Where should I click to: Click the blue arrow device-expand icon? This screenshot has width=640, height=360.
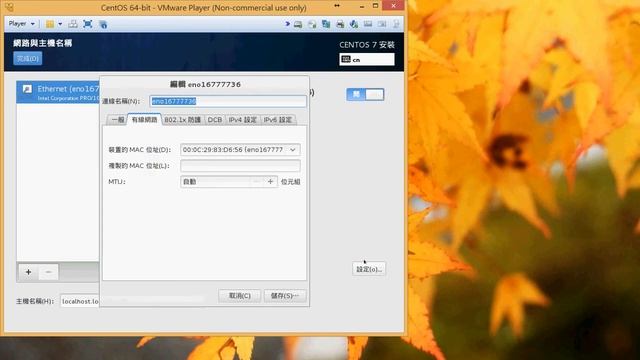tap(287, 24)
